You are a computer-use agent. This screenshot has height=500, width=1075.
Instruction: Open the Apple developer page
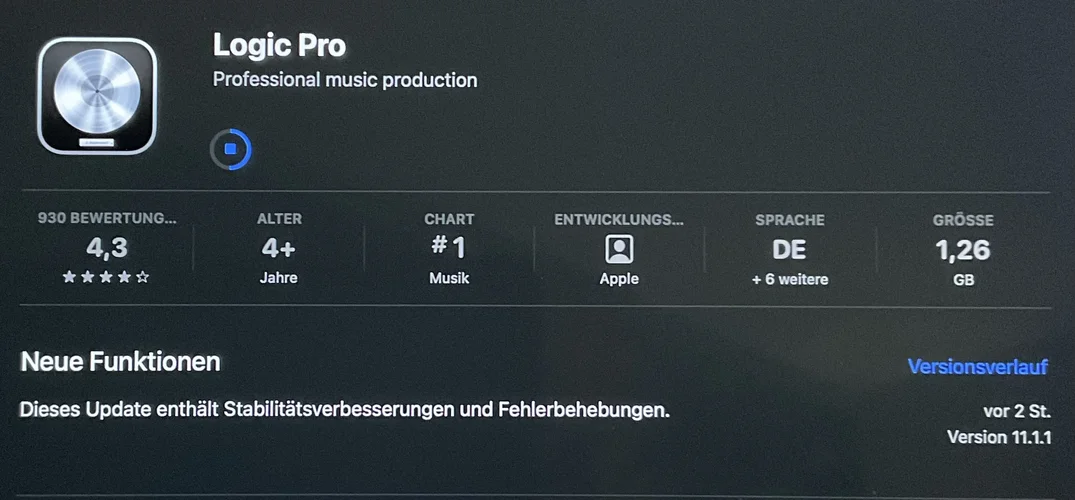click(619, 279)
